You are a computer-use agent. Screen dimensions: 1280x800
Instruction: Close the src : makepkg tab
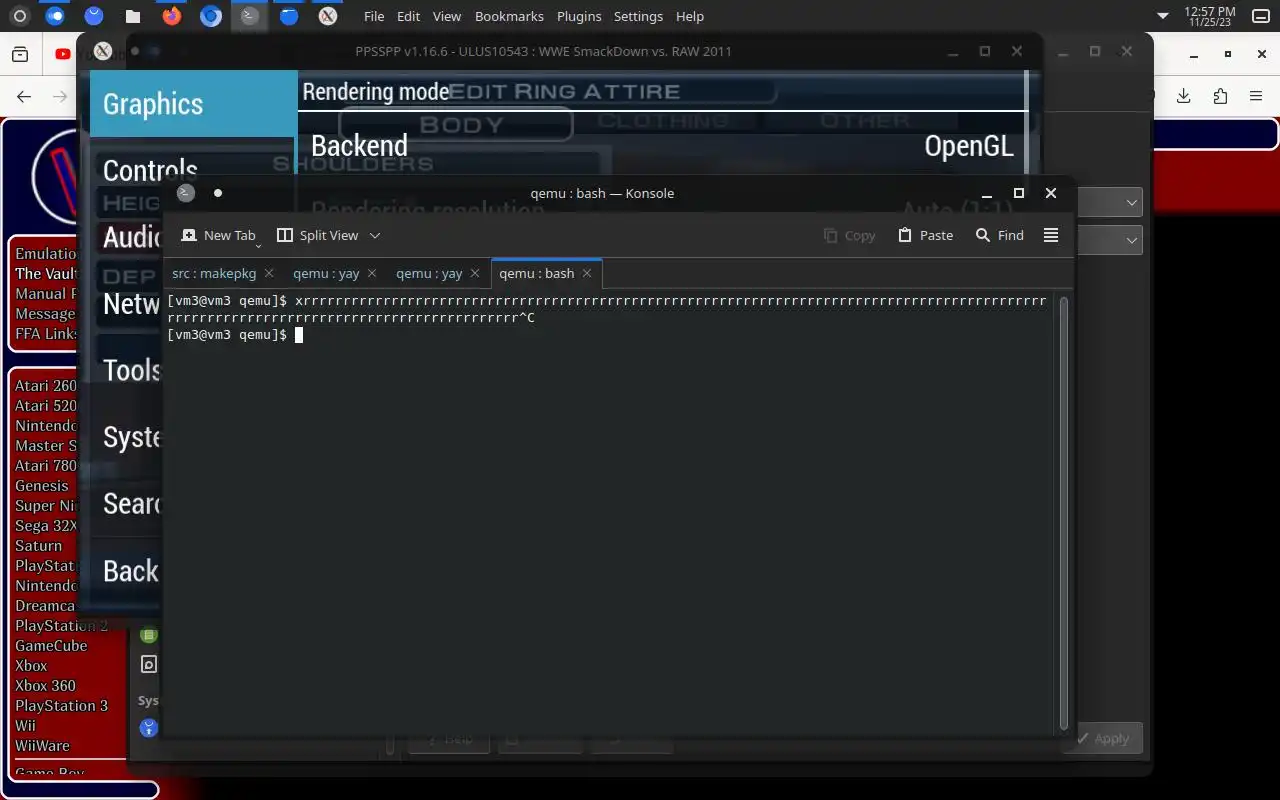pos(269,273)
